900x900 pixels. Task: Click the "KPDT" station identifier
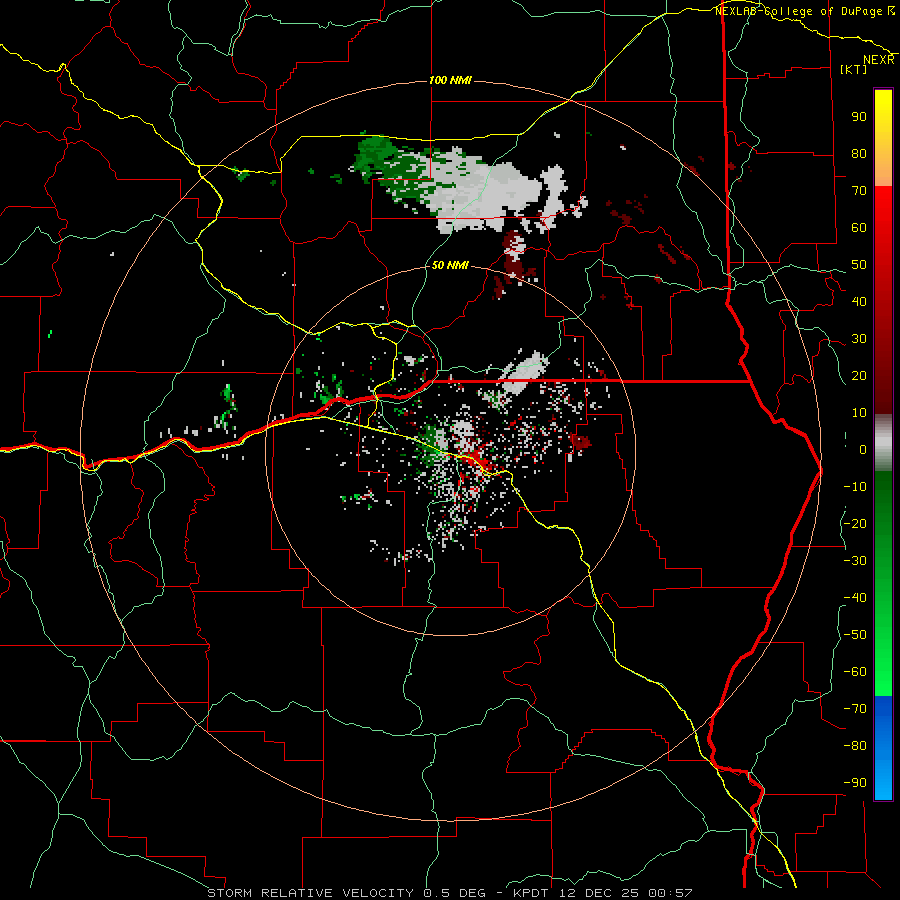530,893
